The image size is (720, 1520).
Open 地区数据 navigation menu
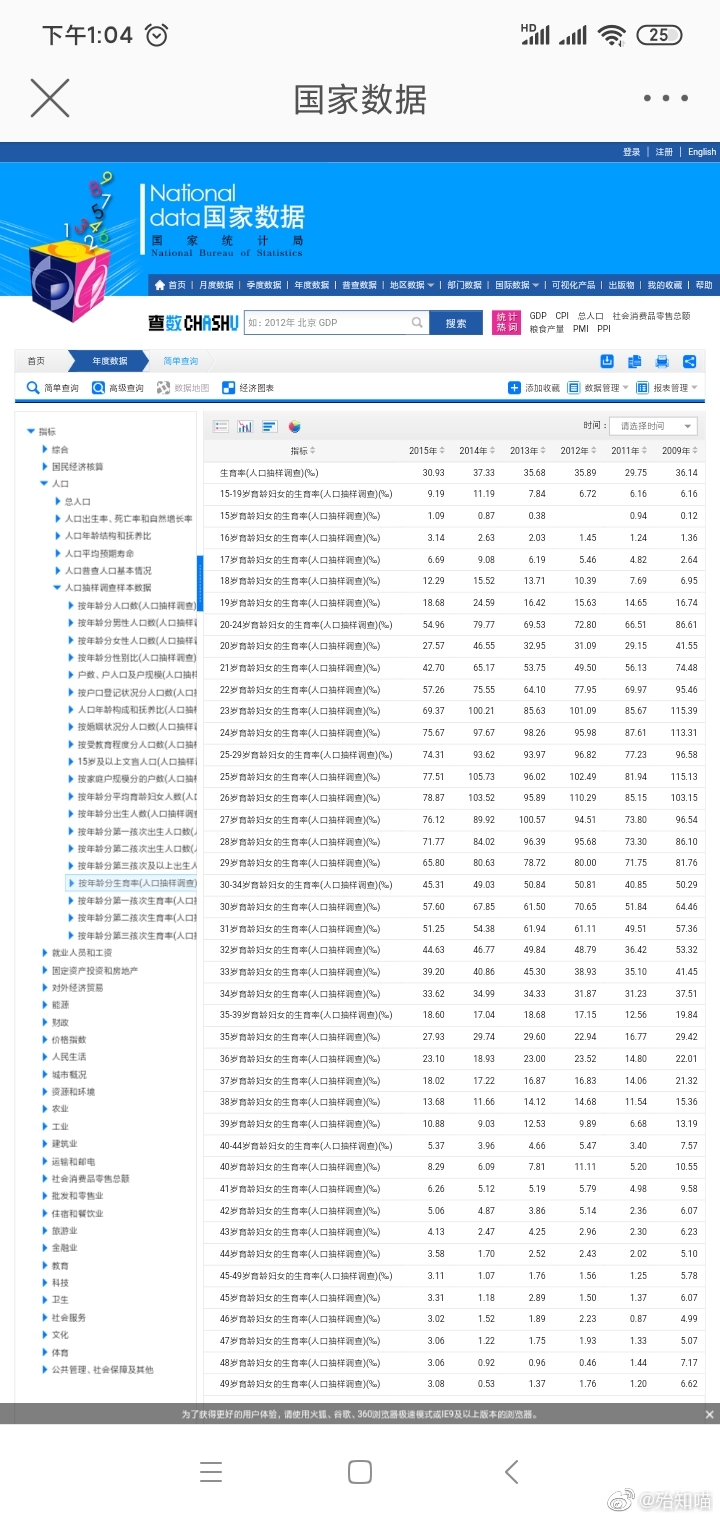pos(411,285)
